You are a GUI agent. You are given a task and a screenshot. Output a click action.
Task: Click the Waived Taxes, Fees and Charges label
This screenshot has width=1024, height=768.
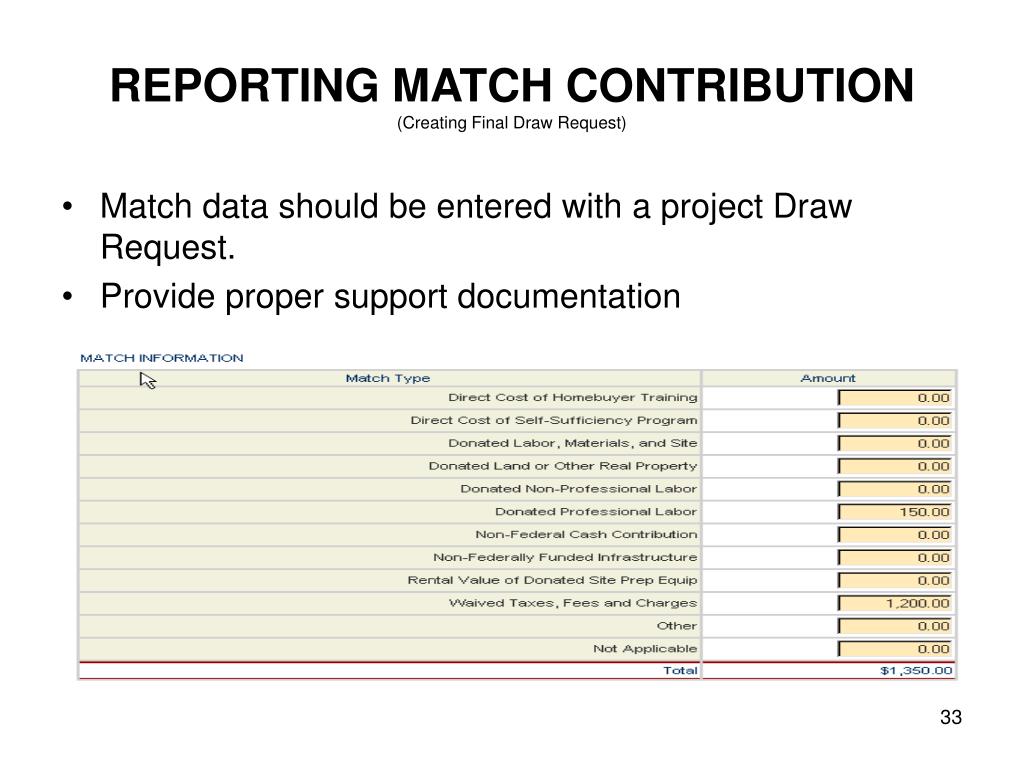pyautogui.click(x=573, y=603)
